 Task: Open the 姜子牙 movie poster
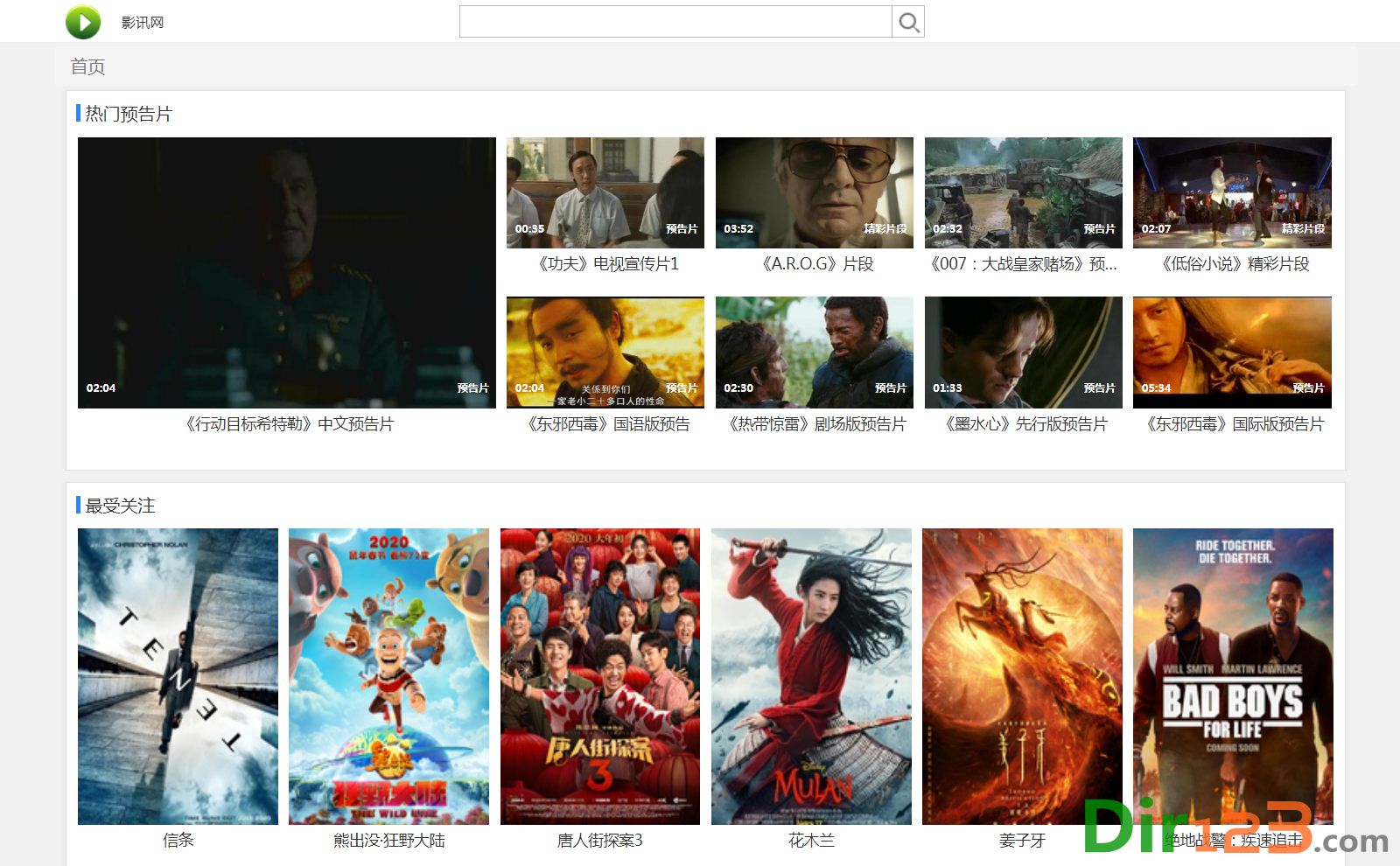(x=1022, y=675)
